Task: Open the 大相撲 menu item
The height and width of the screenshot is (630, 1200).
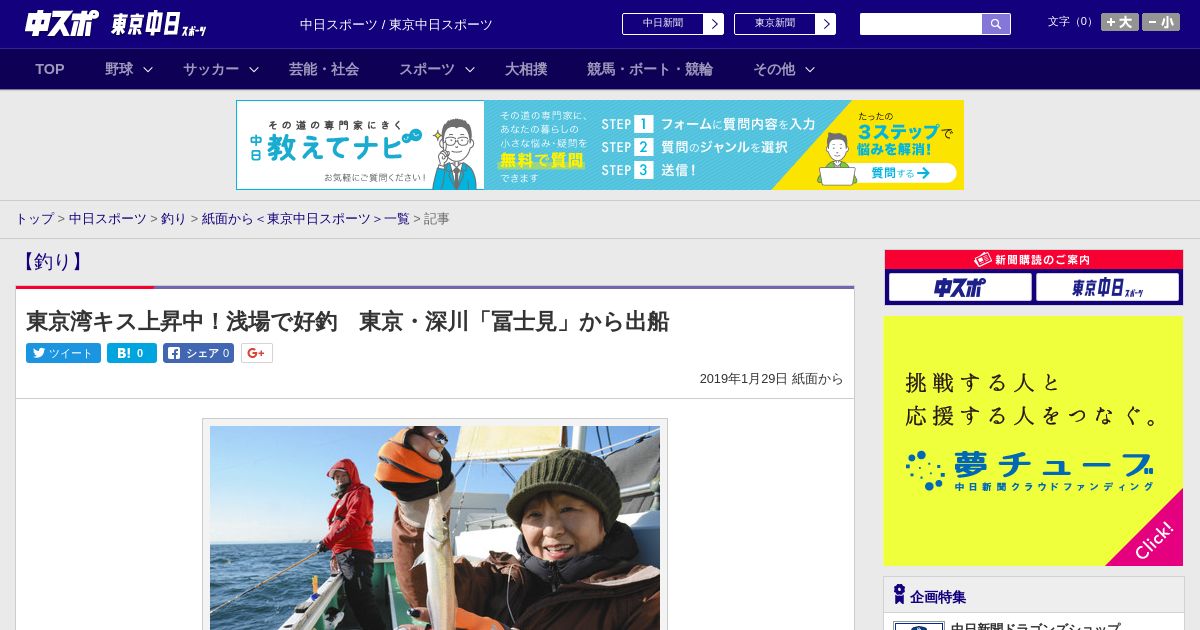Action: 526,69
